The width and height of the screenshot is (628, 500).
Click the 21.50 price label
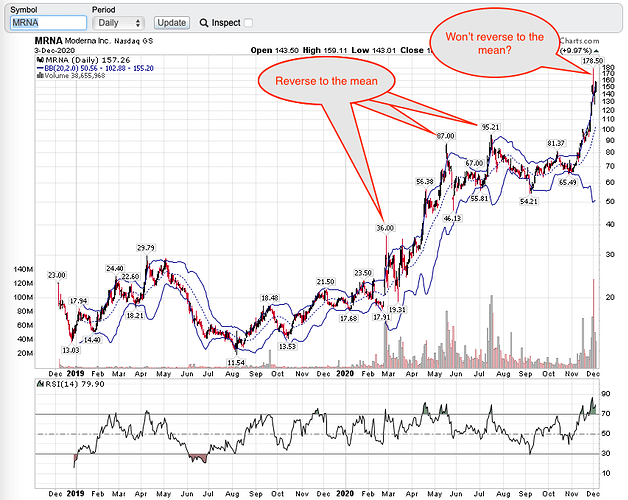tap(325, 282)
